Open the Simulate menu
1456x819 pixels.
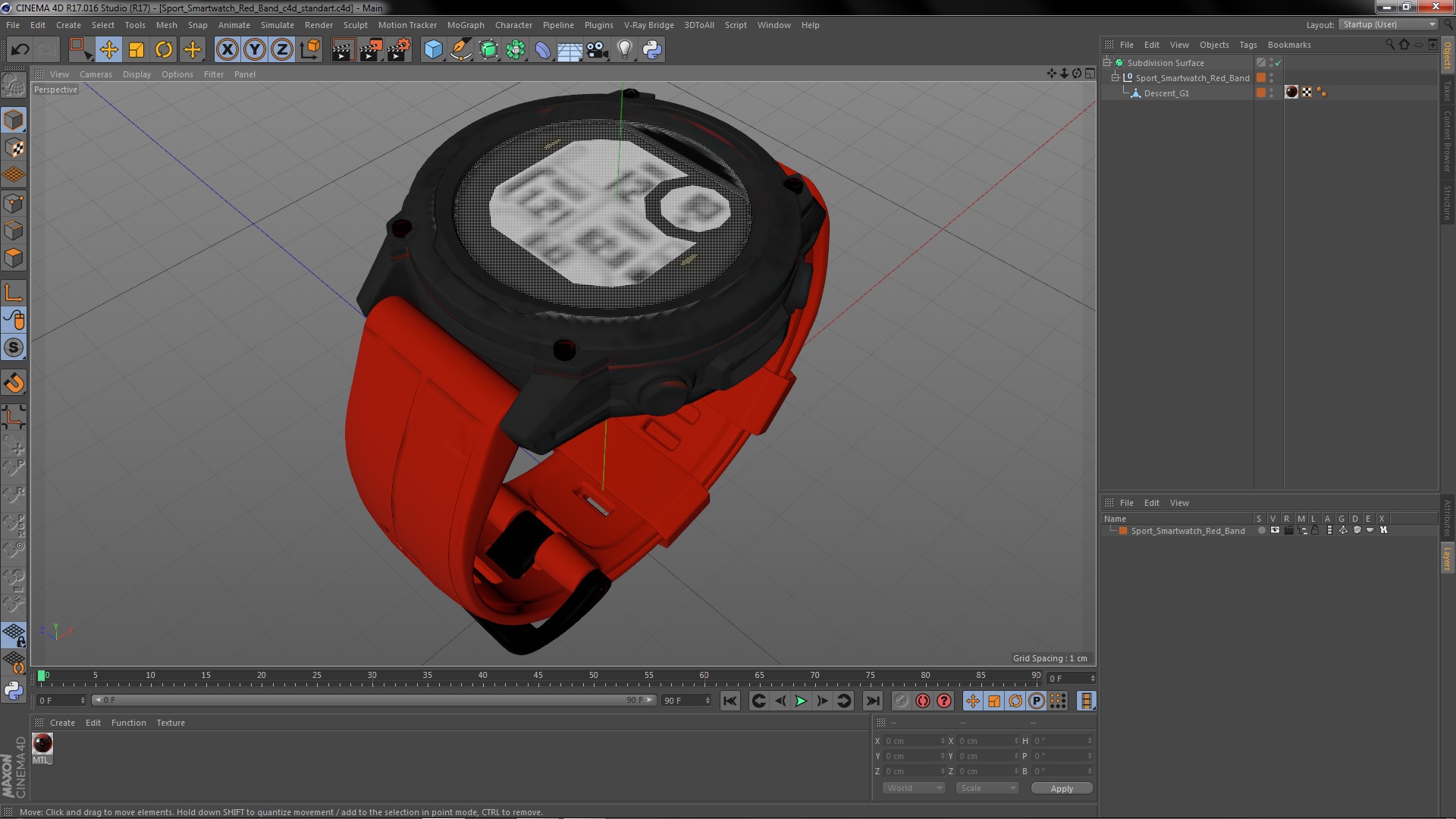[x=277, y=25]
